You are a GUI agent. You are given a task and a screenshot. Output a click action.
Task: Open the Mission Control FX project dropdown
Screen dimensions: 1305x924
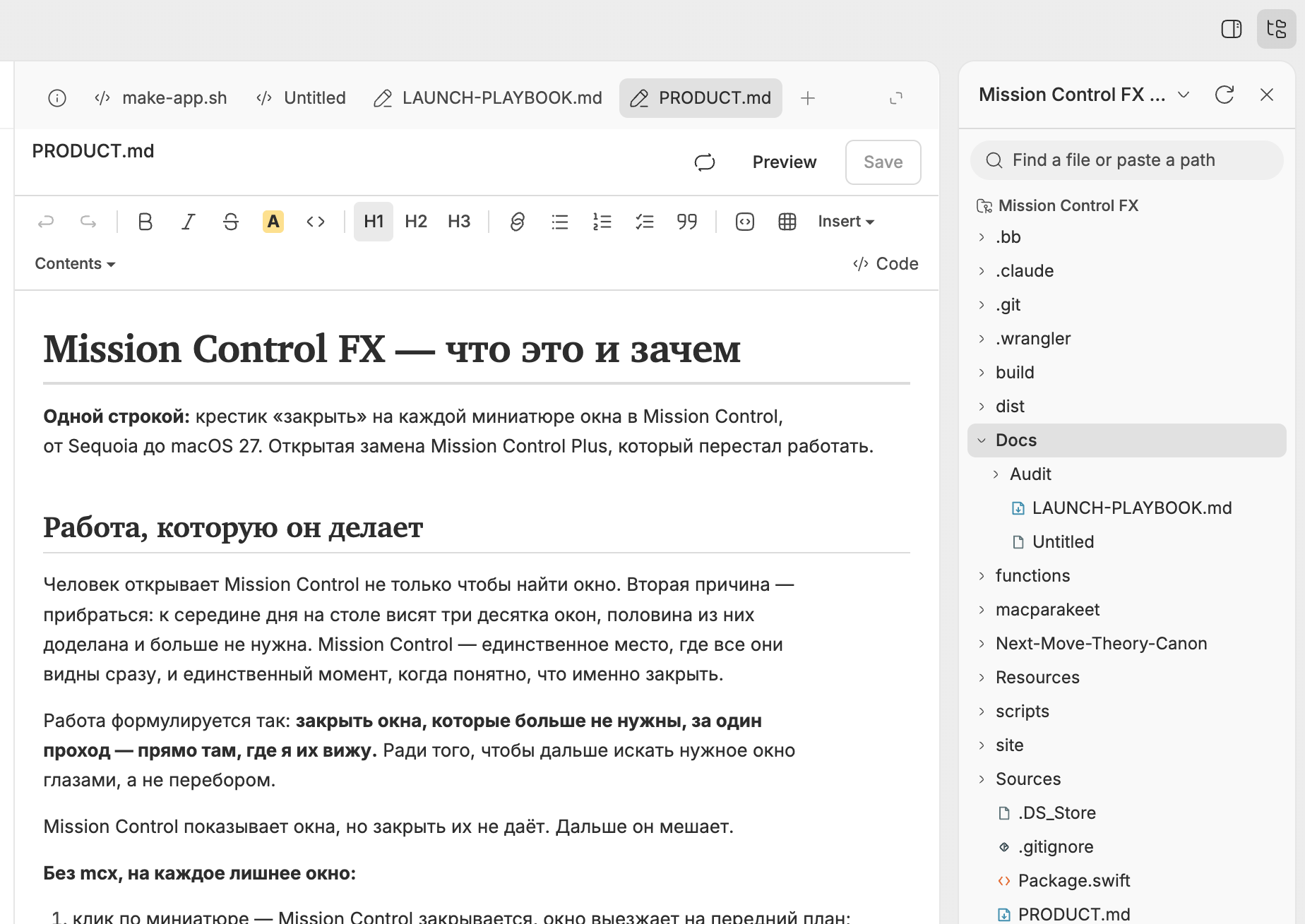[x=1184, y=95]
